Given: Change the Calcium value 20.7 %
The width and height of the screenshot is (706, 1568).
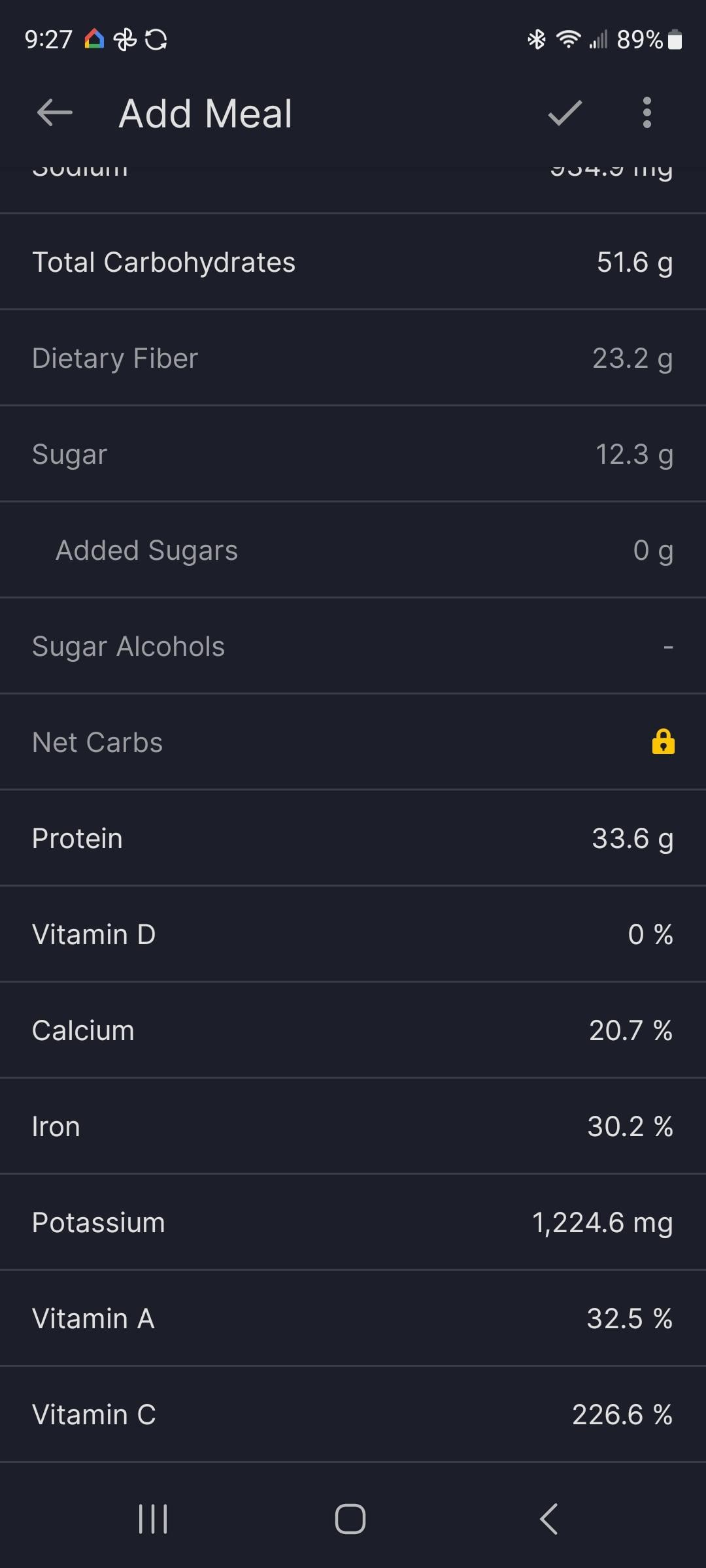Looking at the screenshot, I should point(630,1031).
